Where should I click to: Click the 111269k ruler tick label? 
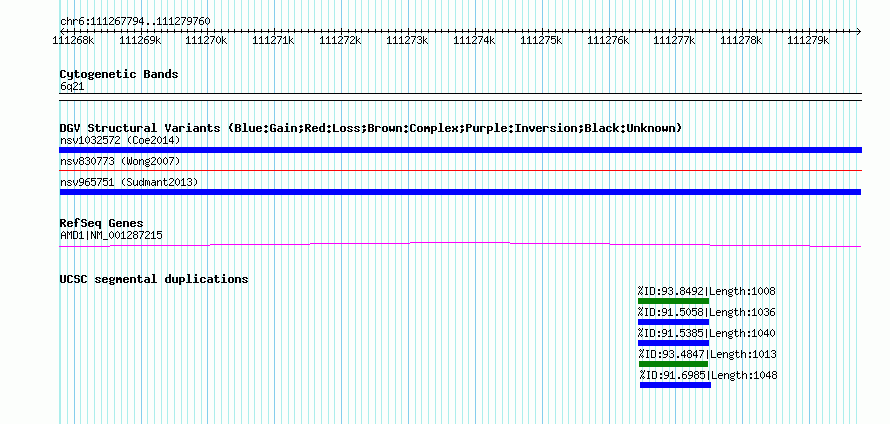pyautogui.click(x=140, y=40)
